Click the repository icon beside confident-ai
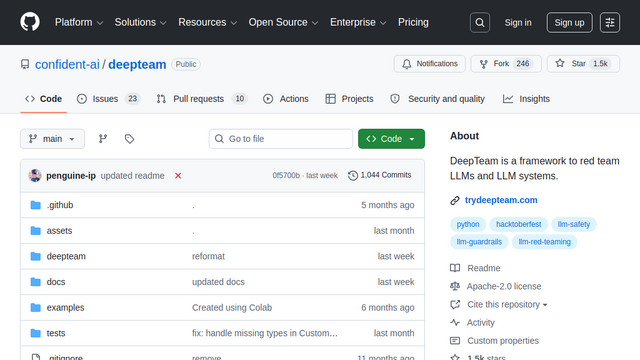This screenshot has width=640, height=360. click(x=25, y=64)
